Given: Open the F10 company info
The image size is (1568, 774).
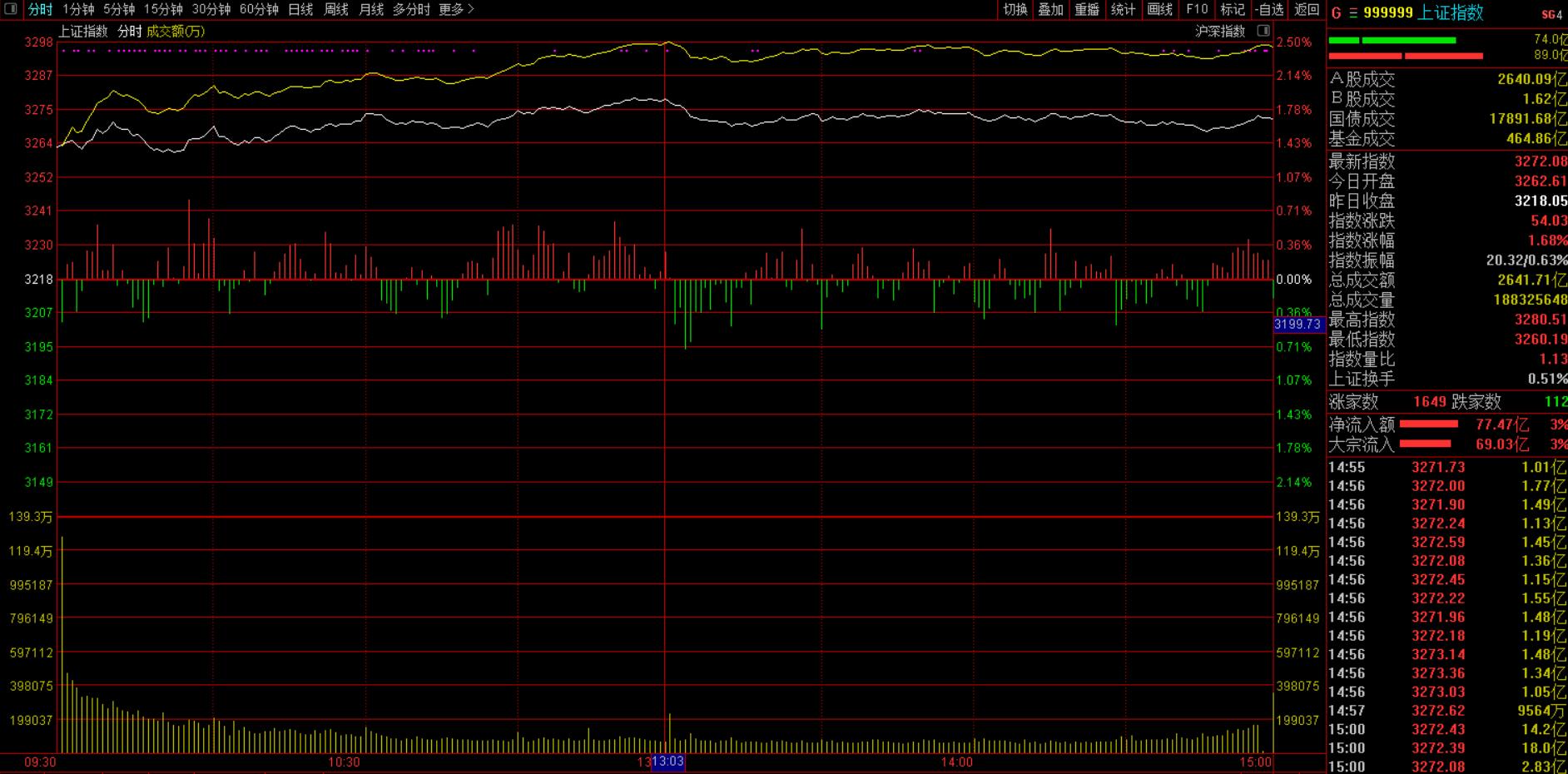Looking at the screenshot, I should pos(1197,9).
